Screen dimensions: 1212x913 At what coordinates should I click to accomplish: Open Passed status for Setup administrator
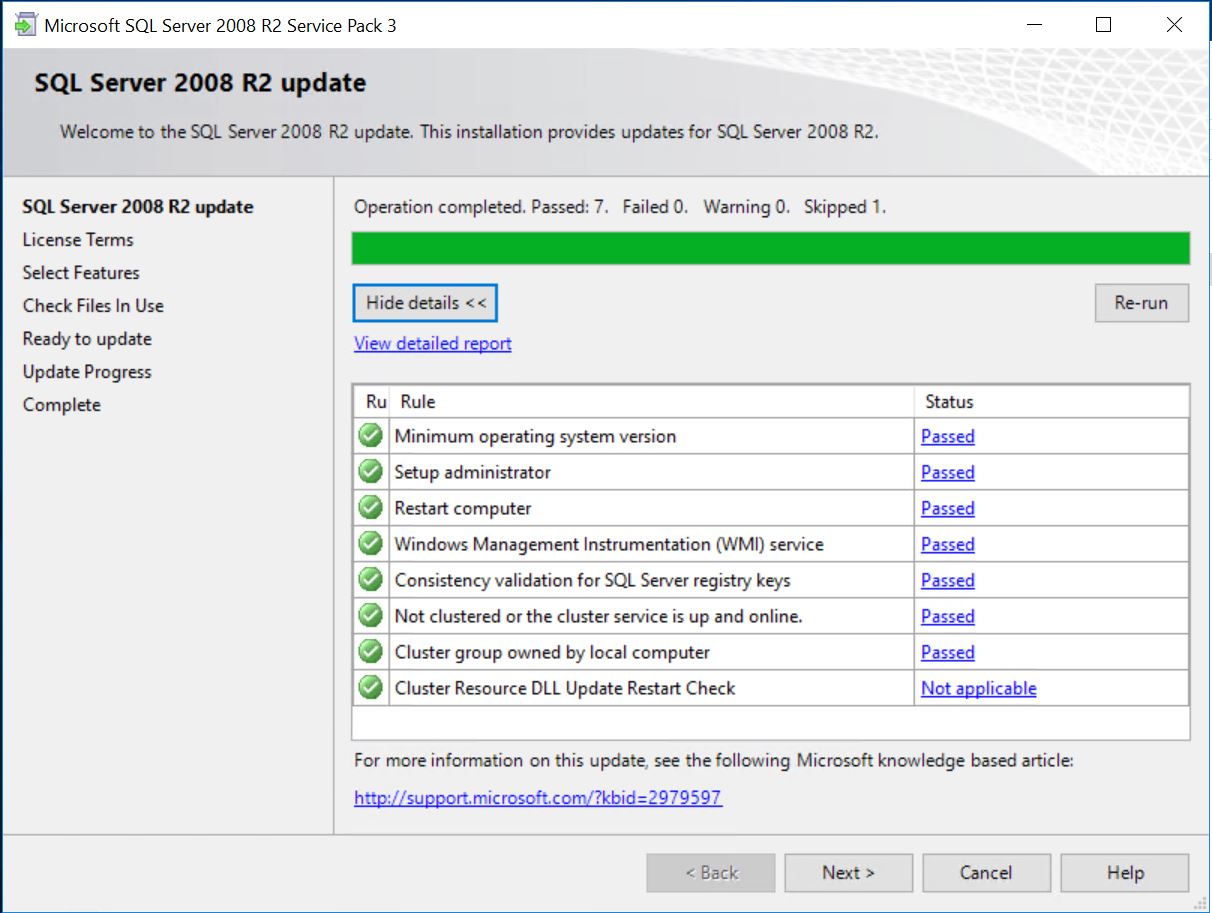(x=948, y=472)
